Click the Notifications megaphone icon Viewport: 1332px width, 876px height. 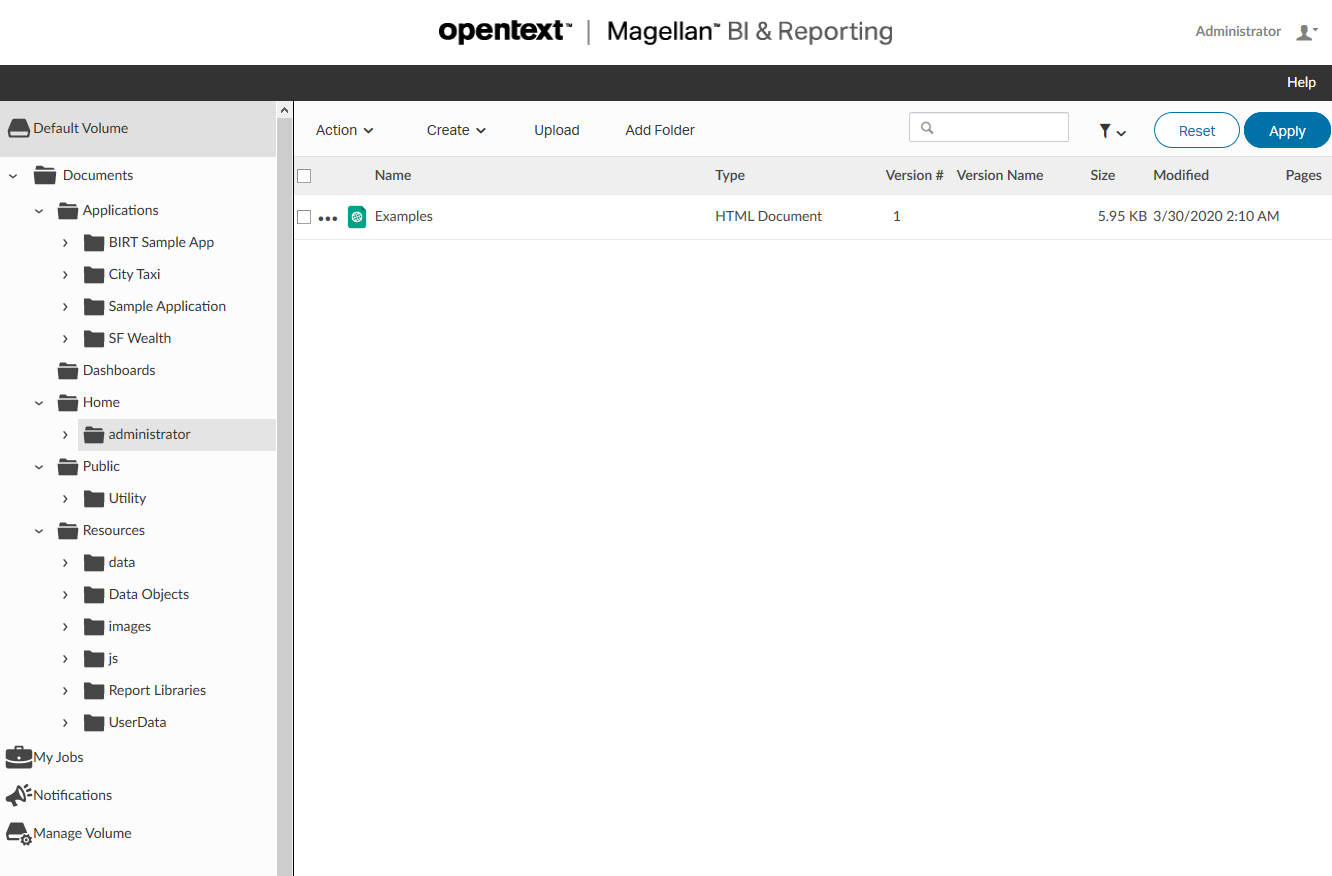19,795
